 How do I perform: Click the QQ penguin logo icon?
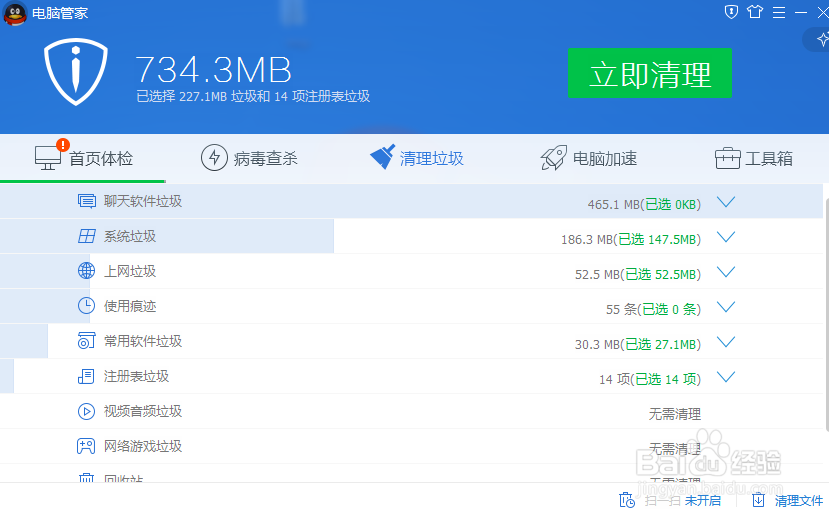pos(15,13)
